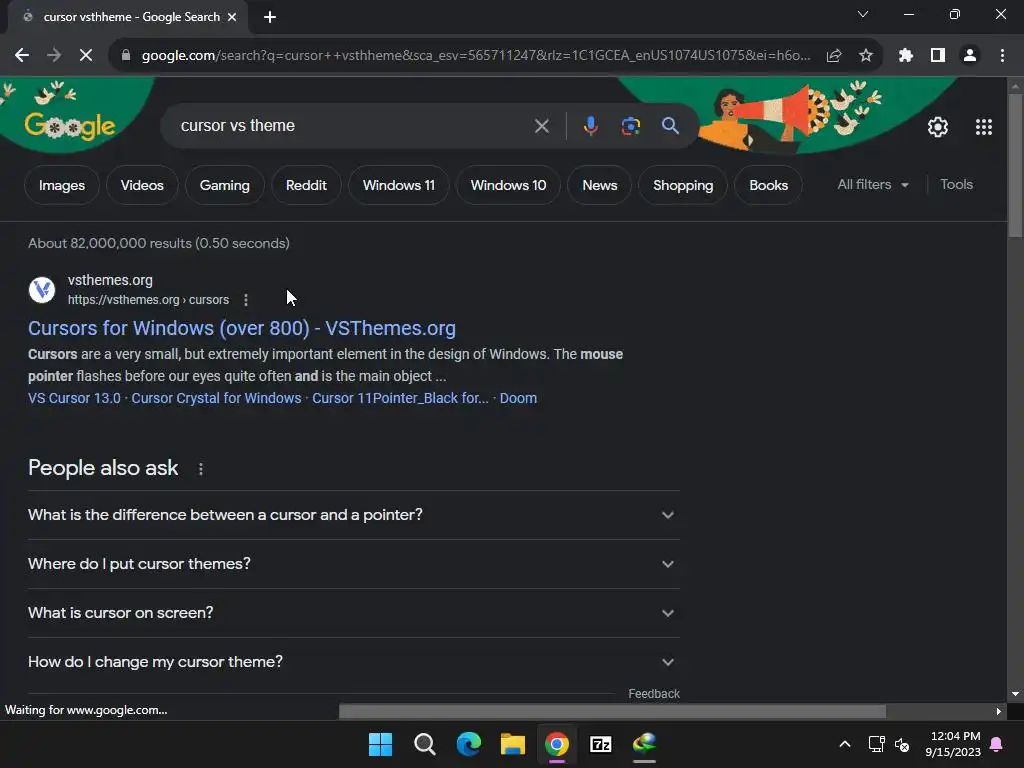The width and height of the screenshot is (1024, 768).
Task: Select the Windows 10 filter chip
Action: click(x=508, y=185)
